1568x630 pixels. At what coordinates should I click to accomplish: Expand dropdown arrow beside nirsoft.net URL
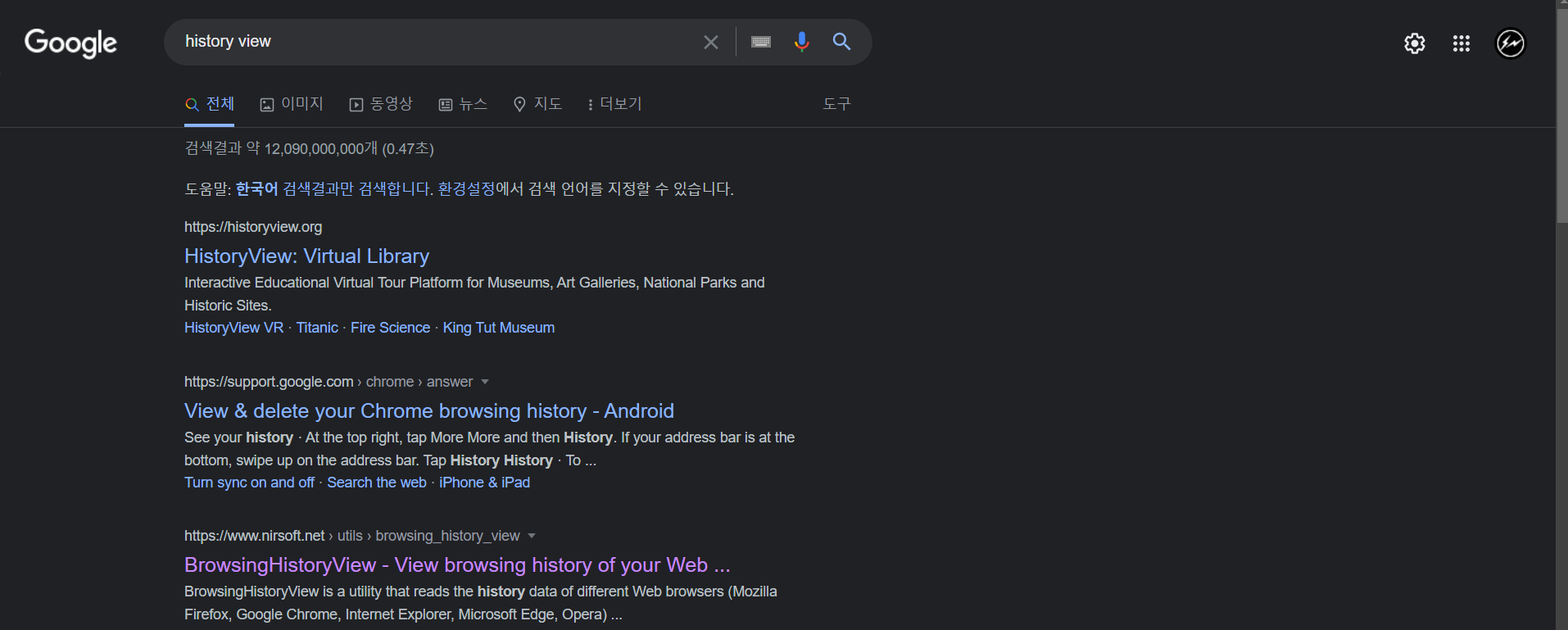[x=532, y=536]
